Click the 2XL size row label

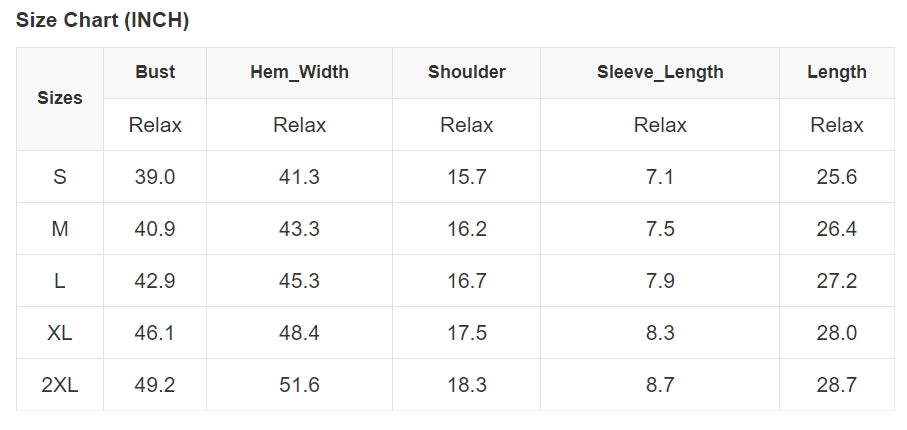click(x=60, y=385)
